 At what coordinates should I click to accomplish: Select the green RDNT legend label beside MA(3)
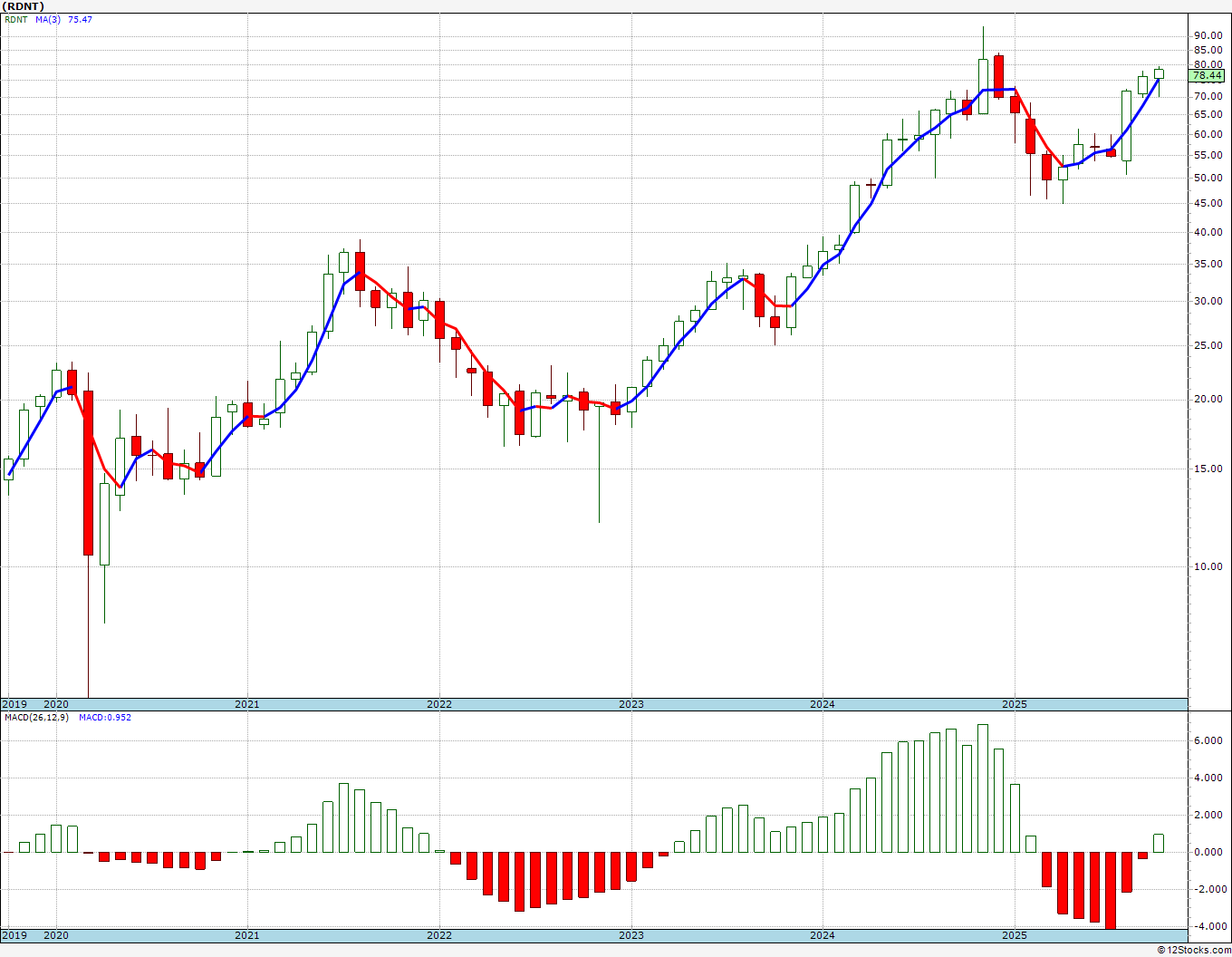tap(15, 19)
